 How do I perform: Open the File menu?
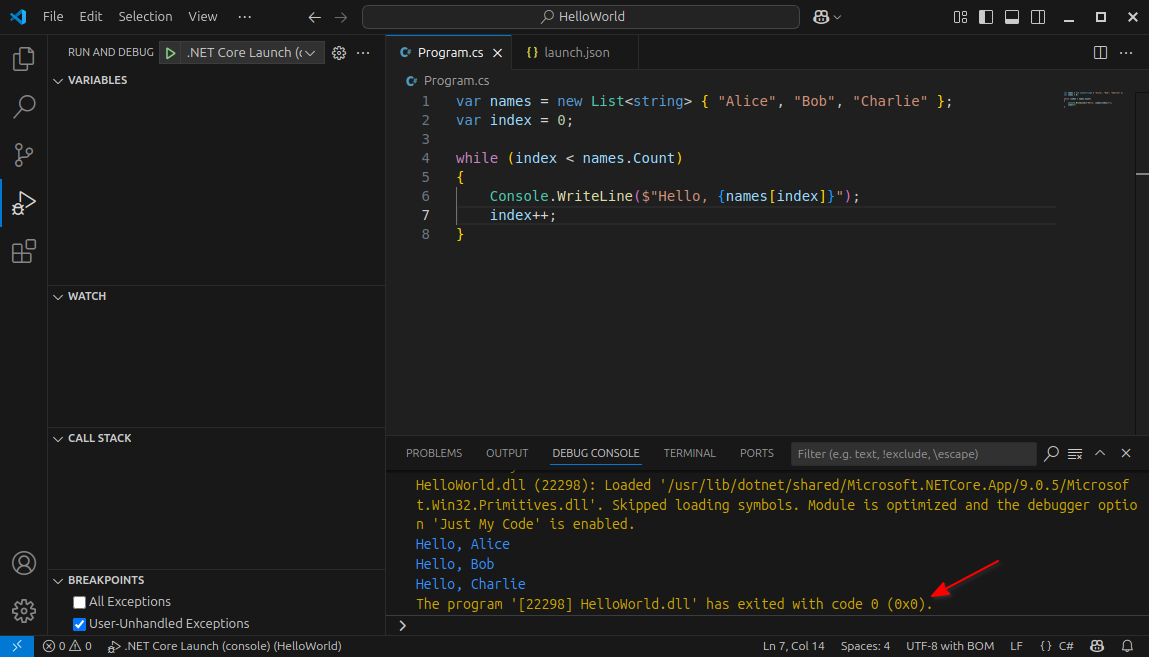53,17
